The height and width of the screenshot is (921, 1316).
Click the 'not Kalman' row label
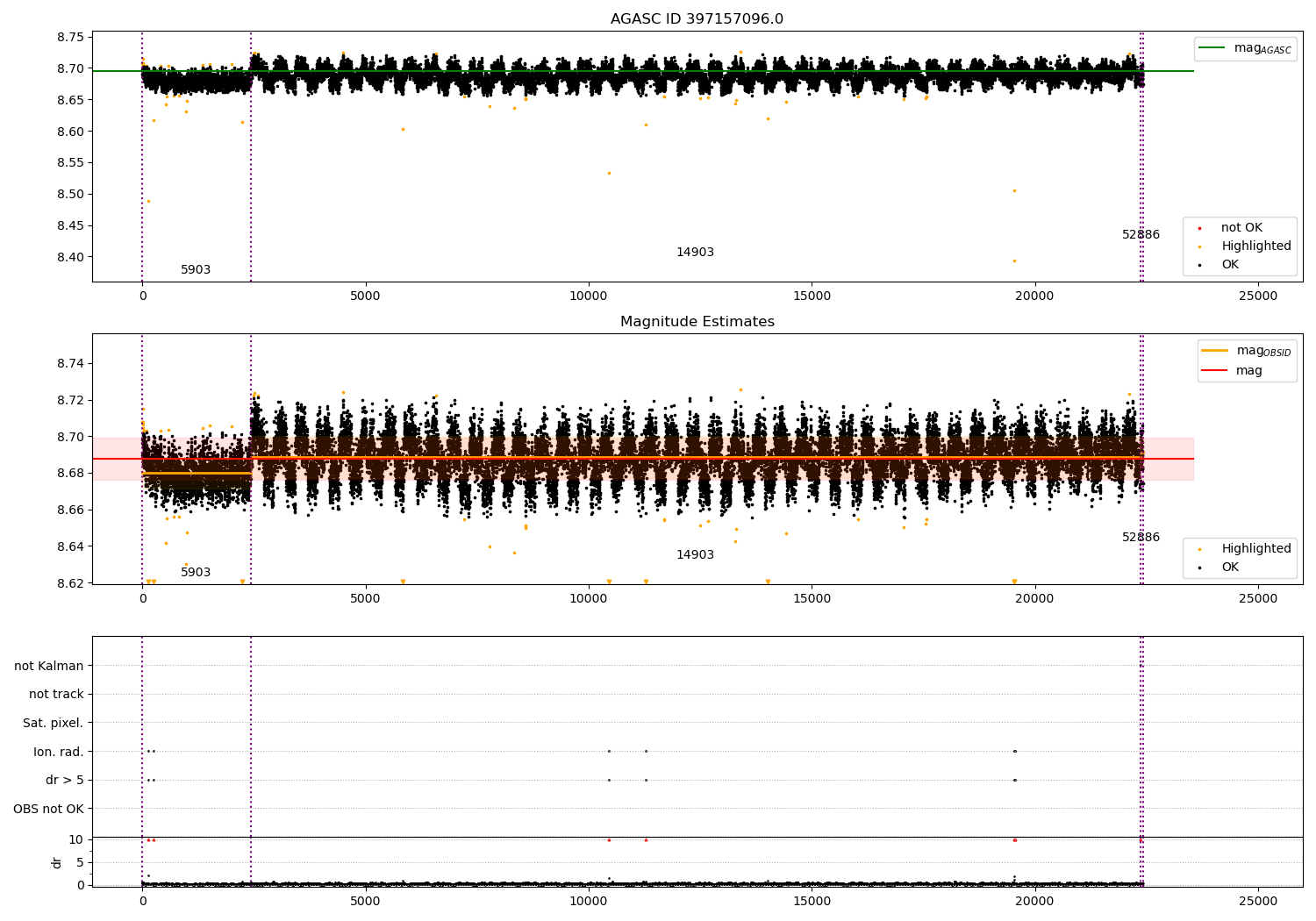(x=49, y=666)
